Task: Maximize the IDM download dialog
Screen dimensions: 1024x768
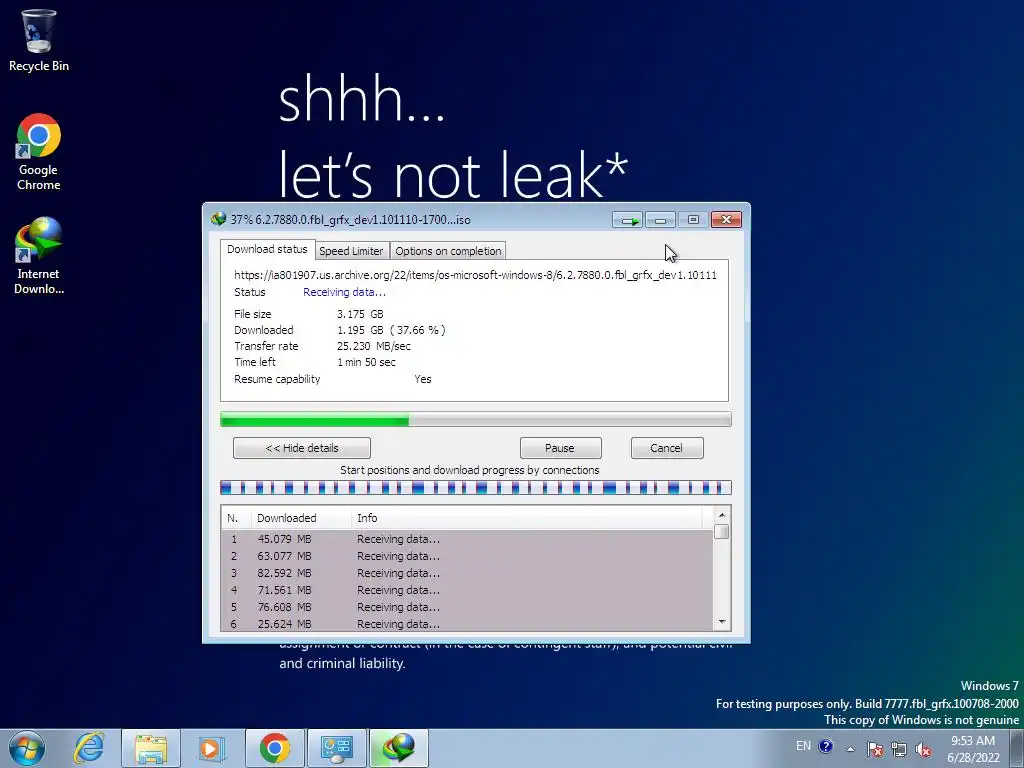Action: [693, 220]
